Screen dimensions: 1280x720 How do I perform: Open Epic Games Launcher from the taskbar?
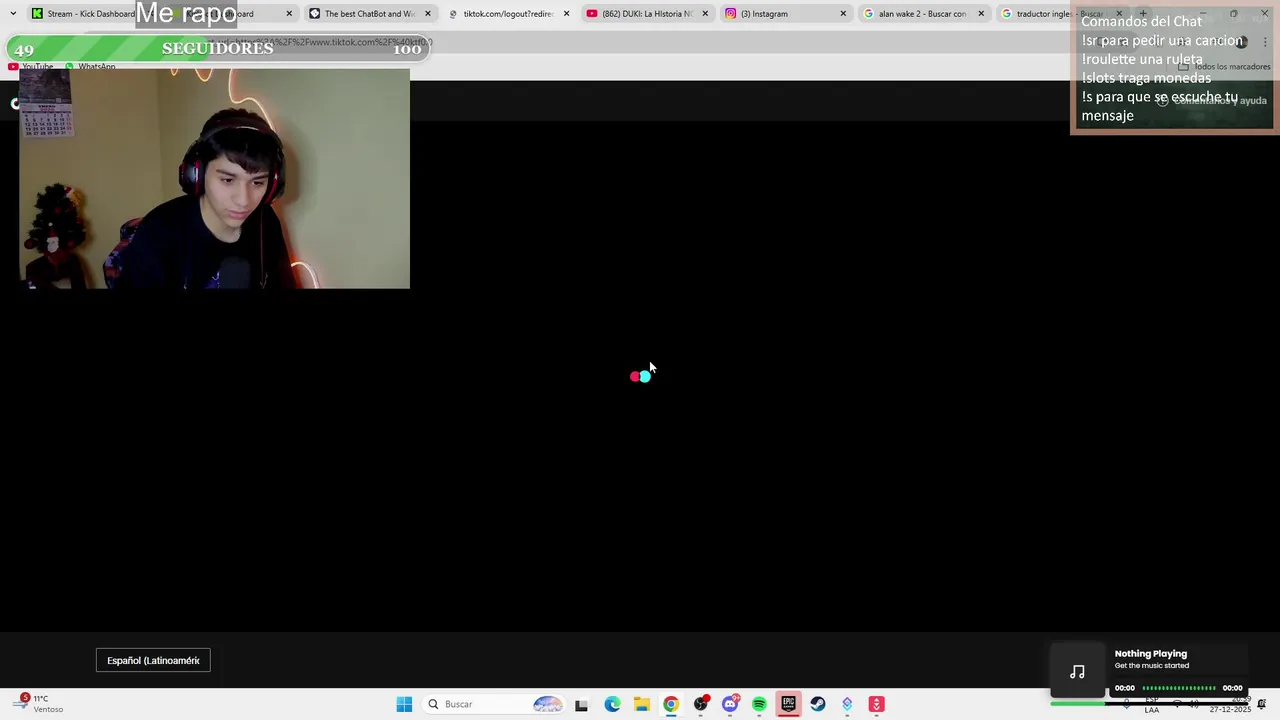788,704
